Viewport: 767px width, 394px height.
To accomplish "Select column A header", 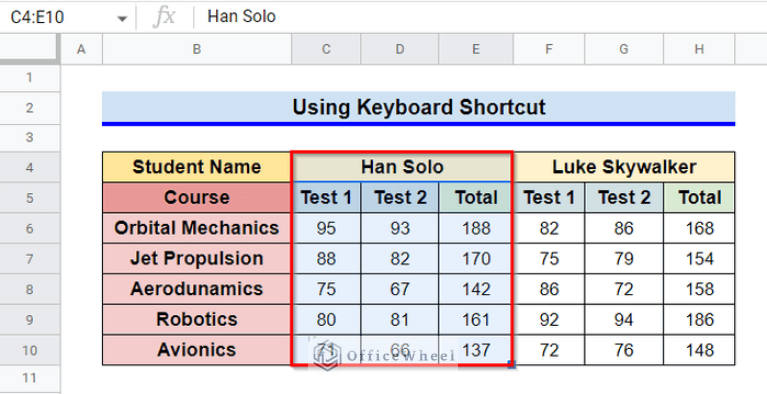I will point(81,49).
